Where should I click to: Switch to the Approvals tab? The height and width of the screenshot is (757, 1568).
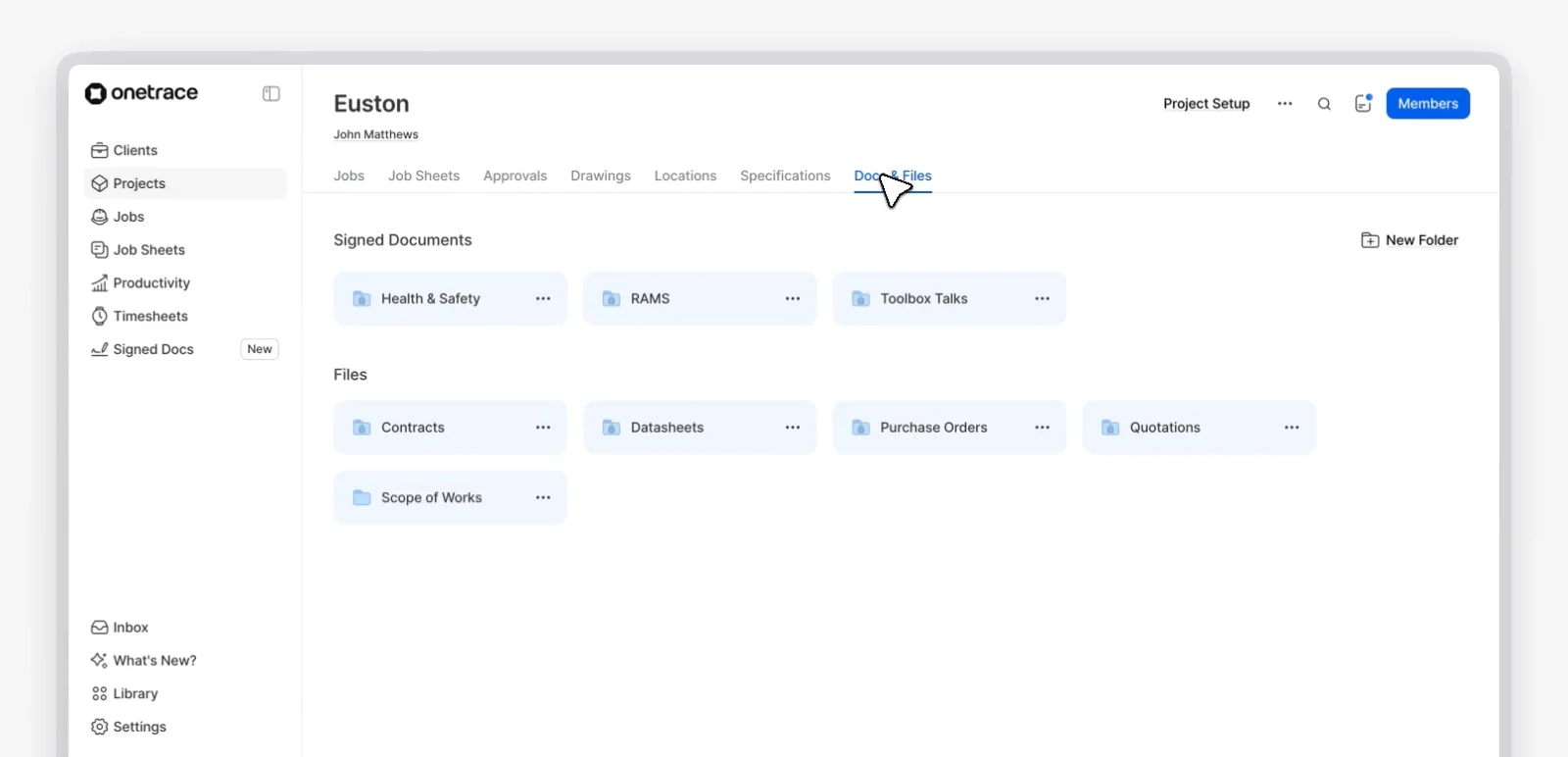click(515, 176)
